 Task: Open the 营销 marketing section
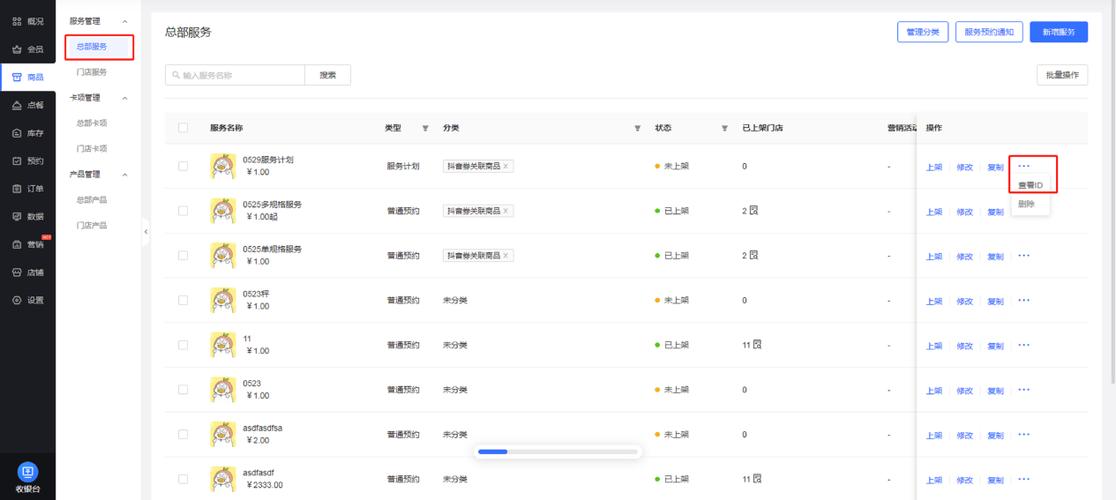pyautogui.click(x=28, y=244)
